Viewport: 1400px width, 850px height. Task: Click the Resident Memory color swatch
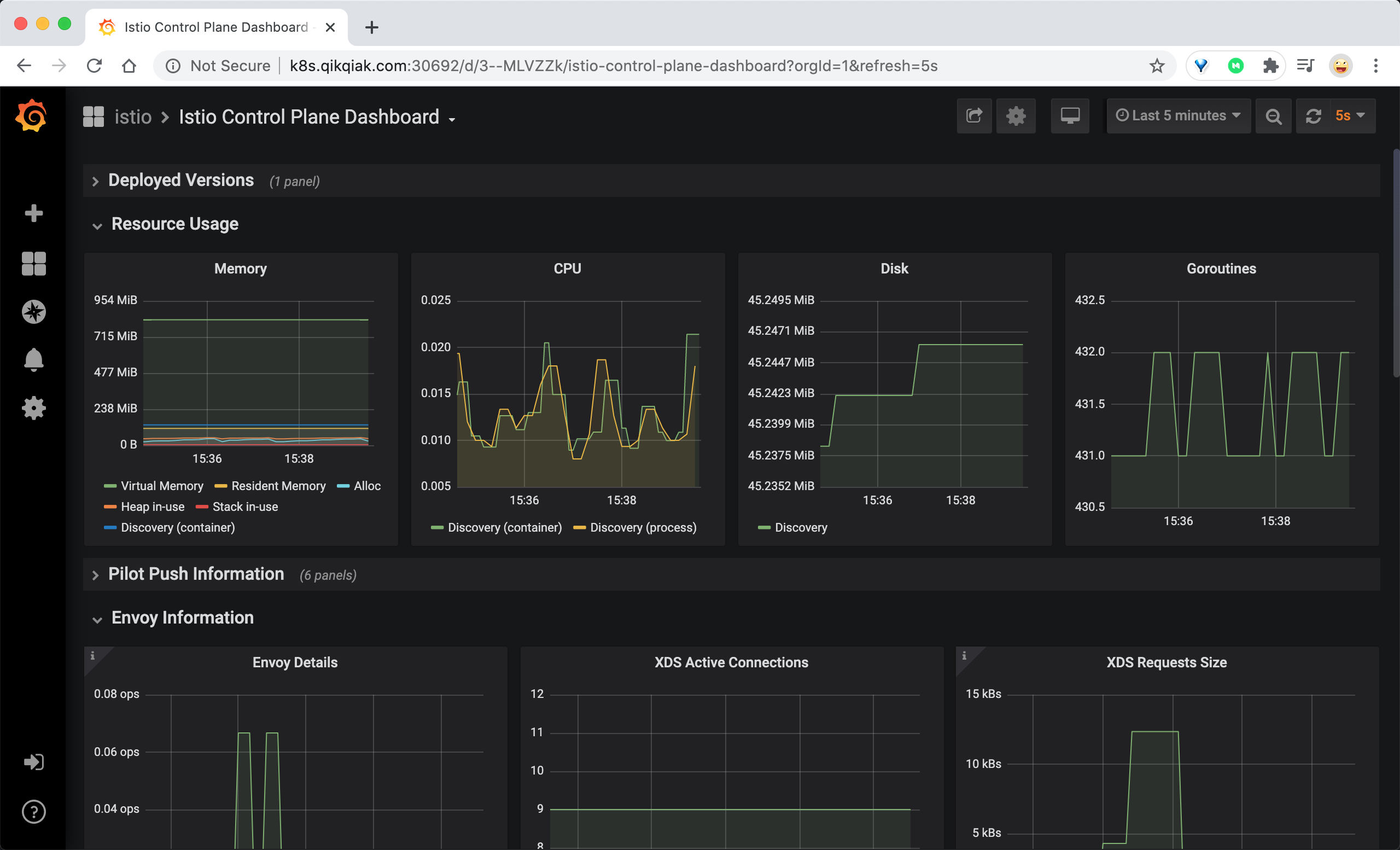pos(220,486)
